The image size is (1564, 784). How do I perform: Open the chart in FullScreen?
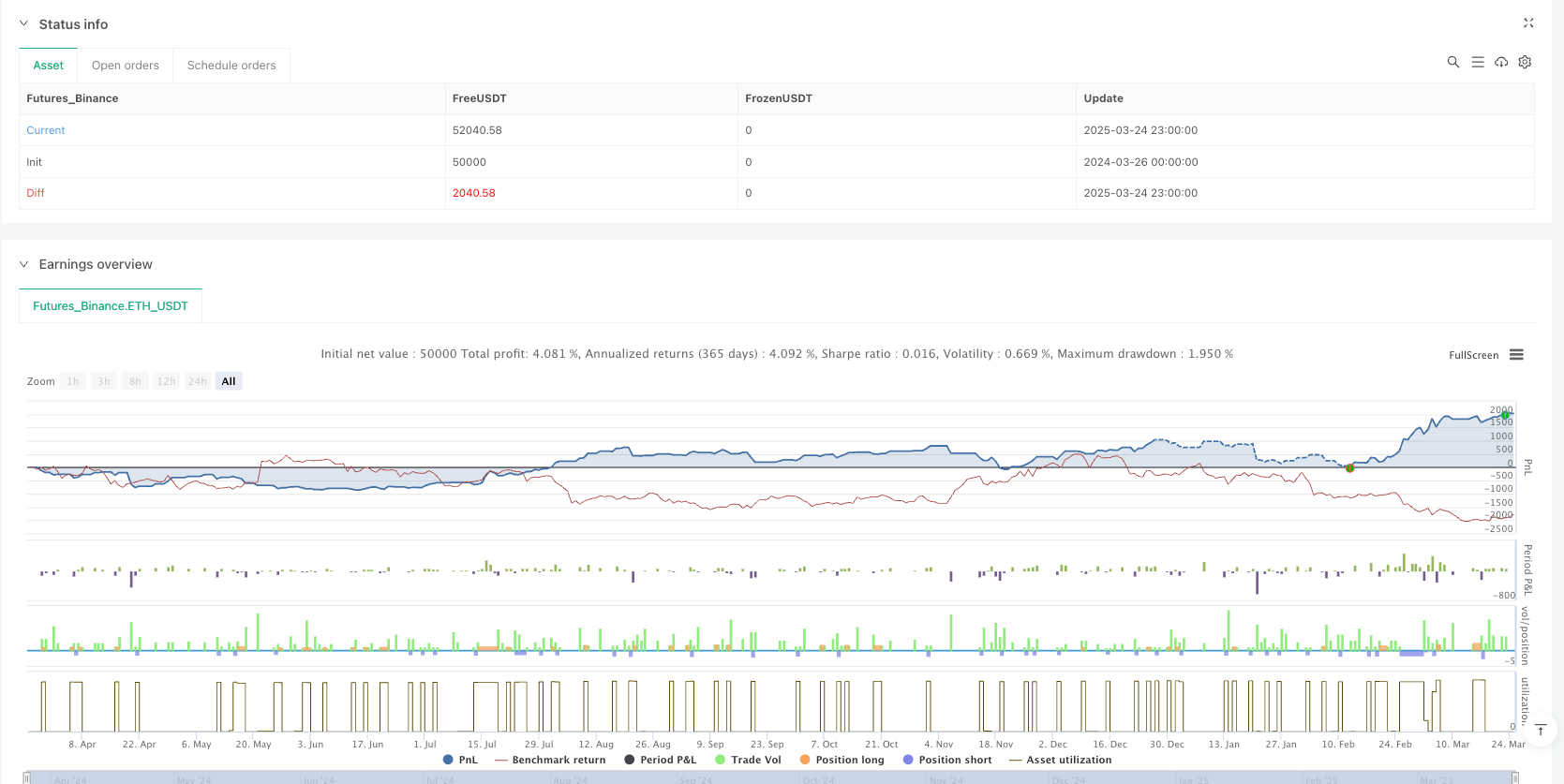tap(1473, 355)
